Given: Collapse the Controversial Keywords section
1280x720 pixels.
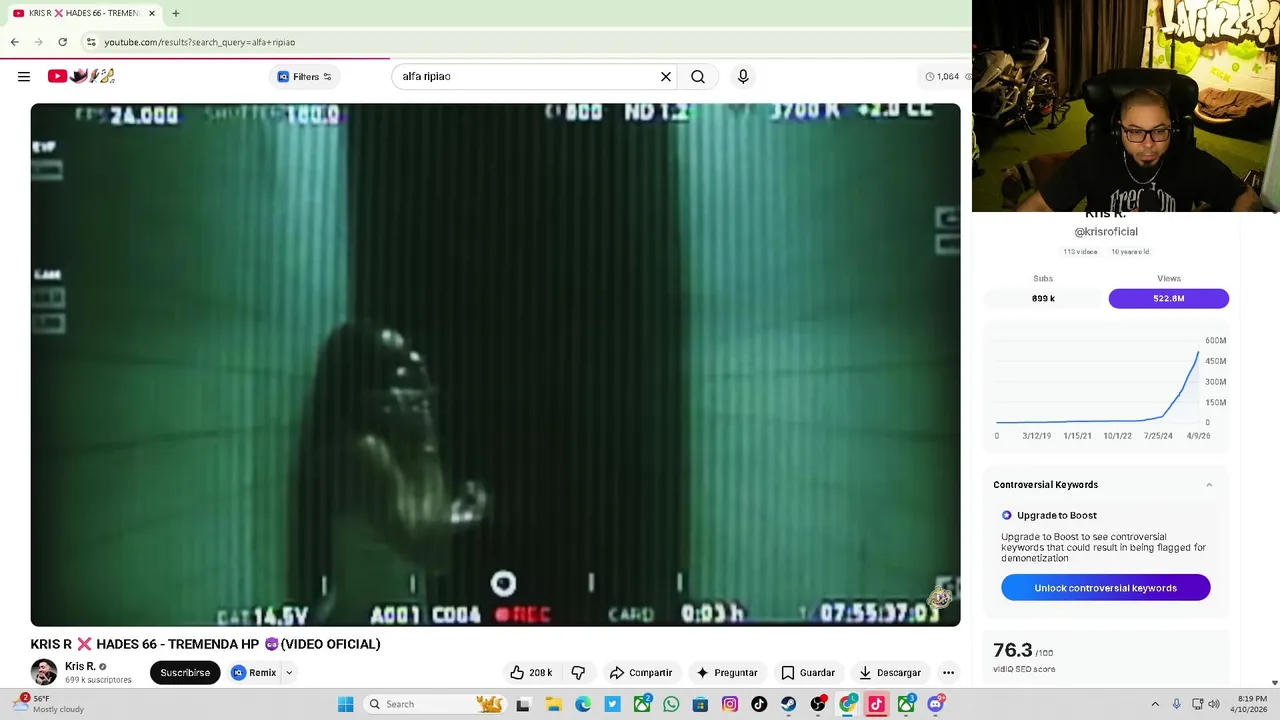Looking at the screenshot, I should pos(1209,485).
